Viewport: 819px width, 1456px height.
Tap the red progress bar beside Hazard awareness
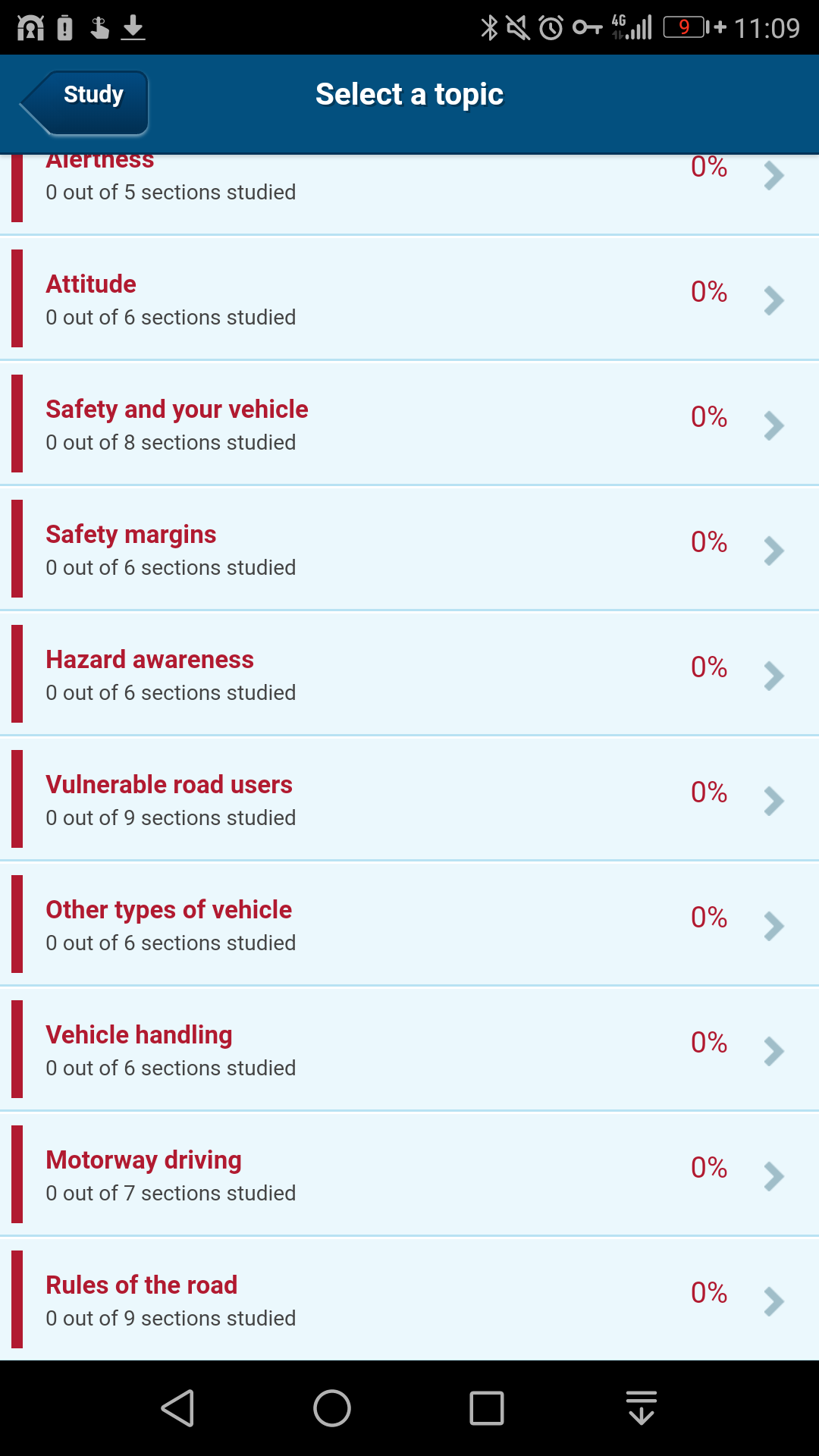click(x=17, y=673)
